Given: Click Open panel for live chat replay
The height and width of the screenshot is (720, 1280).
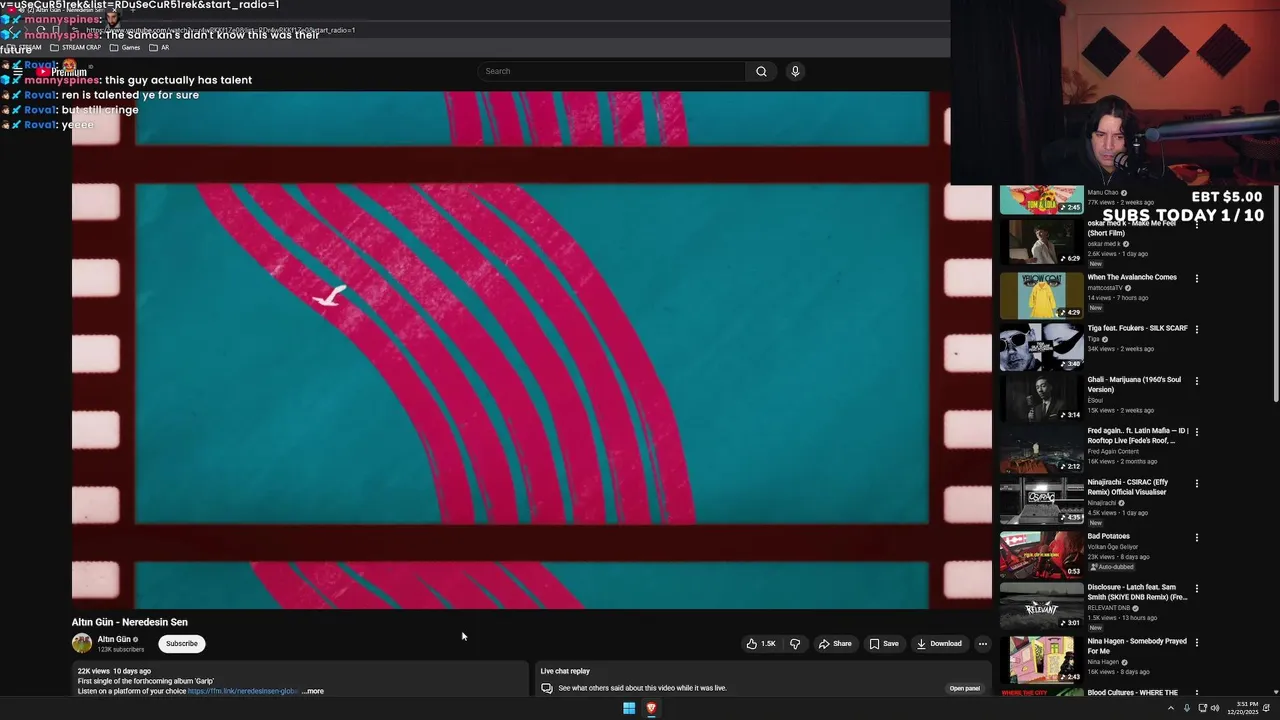Looking at the screenshot, I should coord(965,688).
